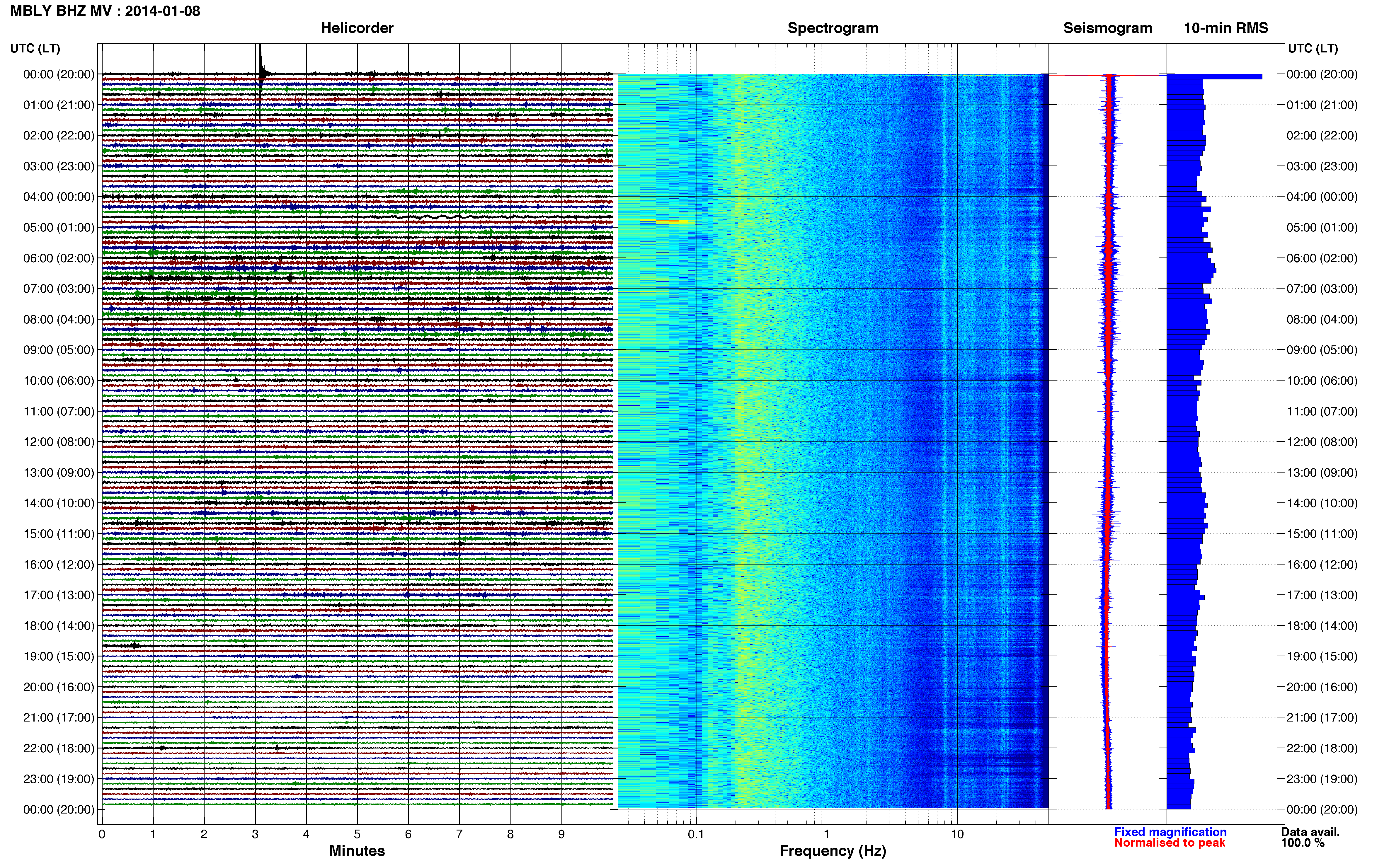
Task: Click RMS-side time label 16:00 (12:00)
Action: pos(1322,564)
